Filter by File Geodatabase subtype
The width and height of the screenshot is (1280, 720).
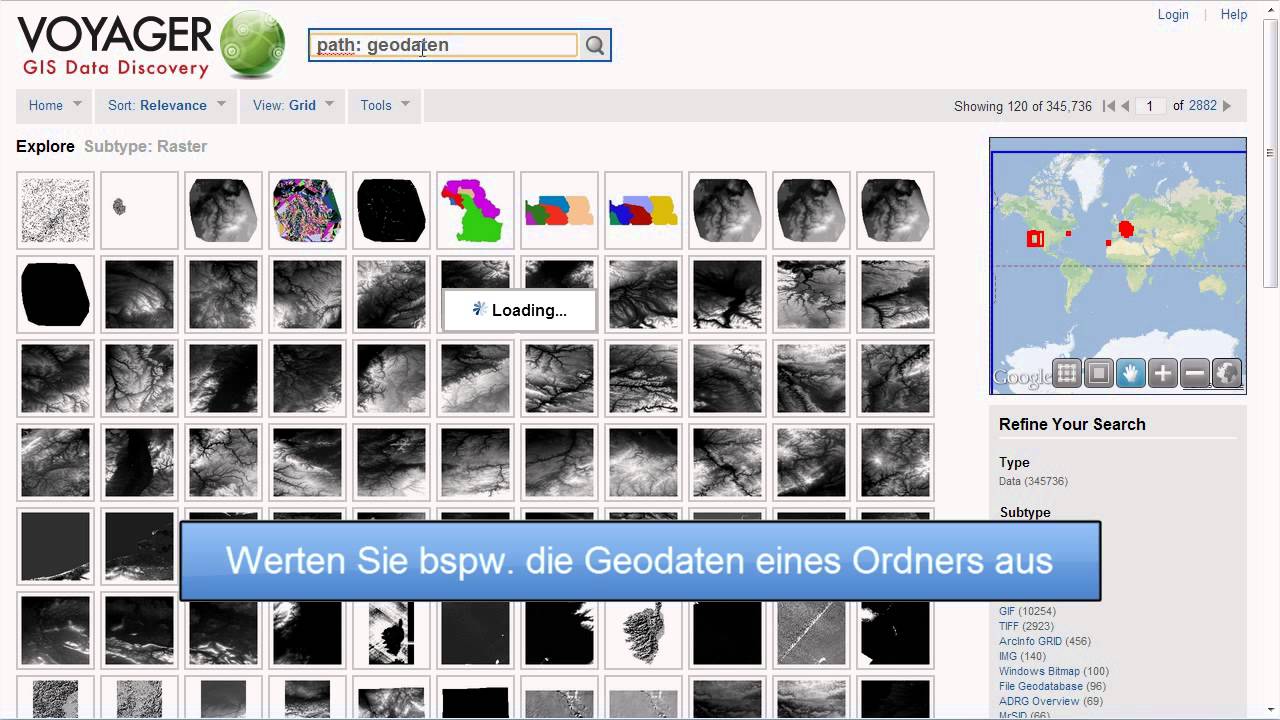[x=1040, y=686]
